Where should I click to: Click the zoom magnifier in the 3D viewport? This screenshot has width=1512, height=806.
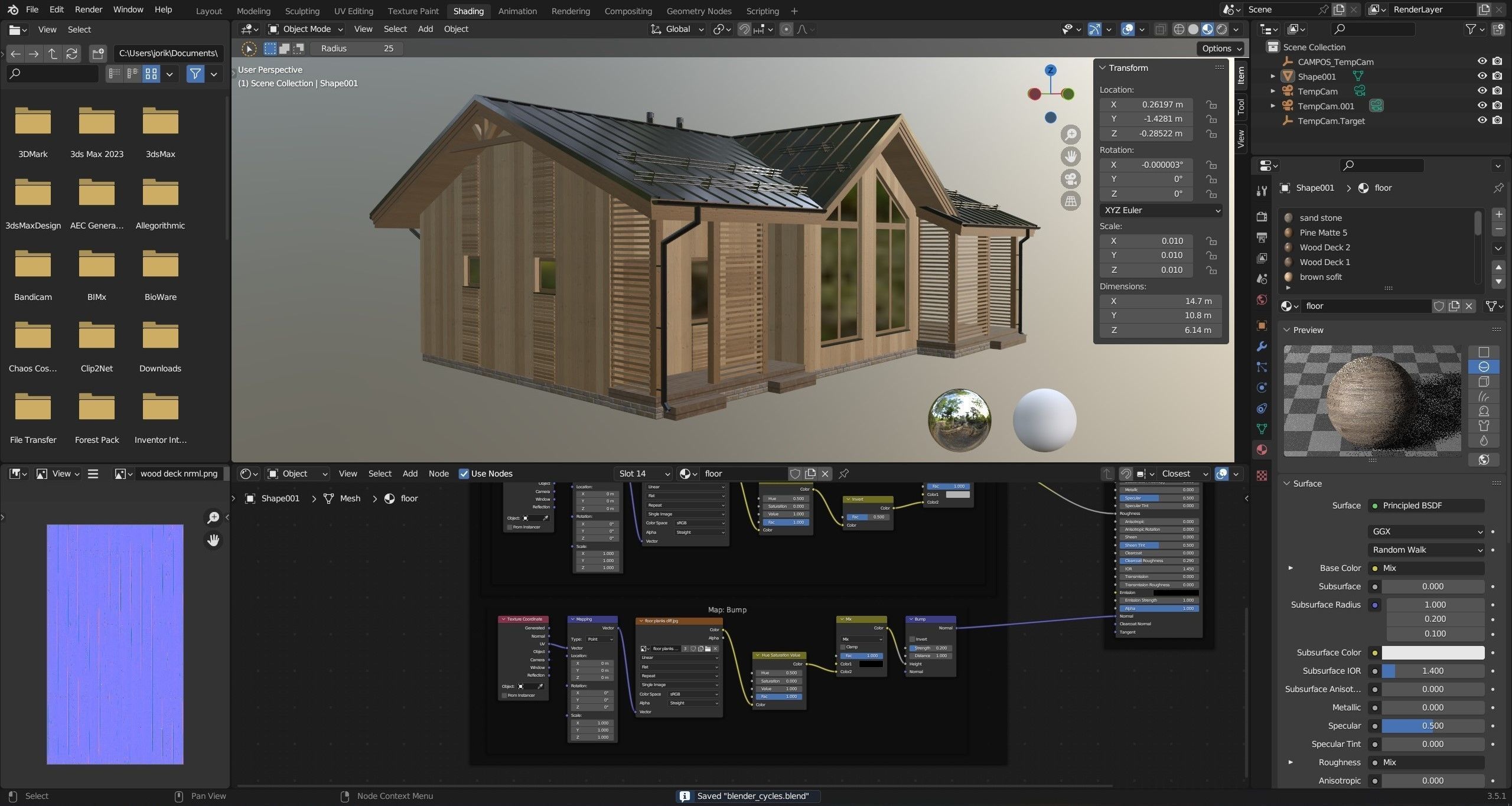[x=1070, y=135]
